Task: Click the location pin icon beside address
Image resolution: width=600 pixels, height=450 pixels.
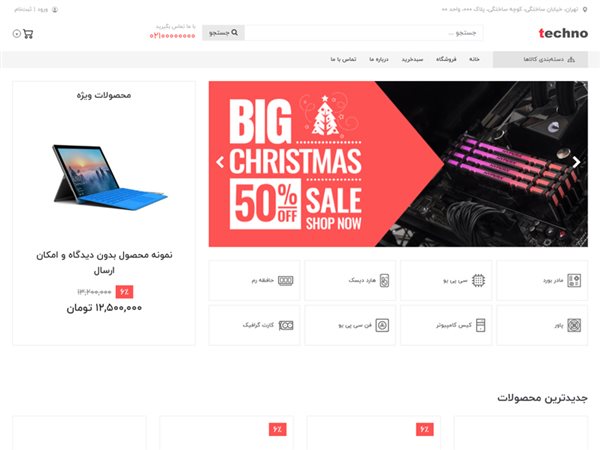Action: (x=585, y=10)
